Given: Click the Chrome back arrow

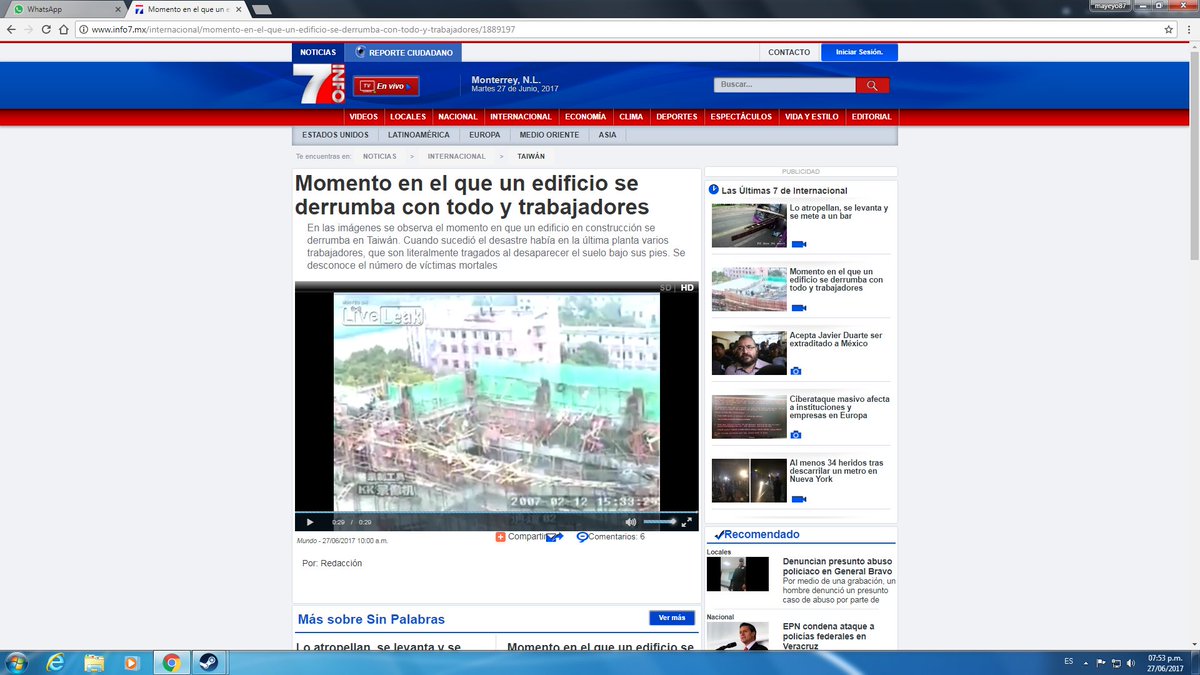Looking at the screenshot, I should [10, 30].
